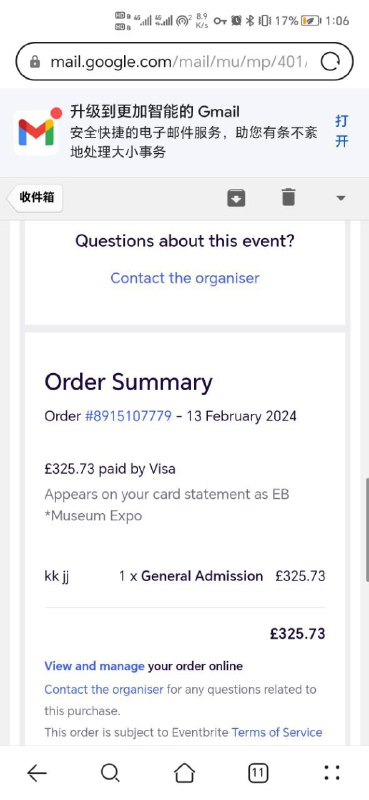Expand the more options dropdown arrow
This screenshot has height=800, width=369.
(340, 198)
